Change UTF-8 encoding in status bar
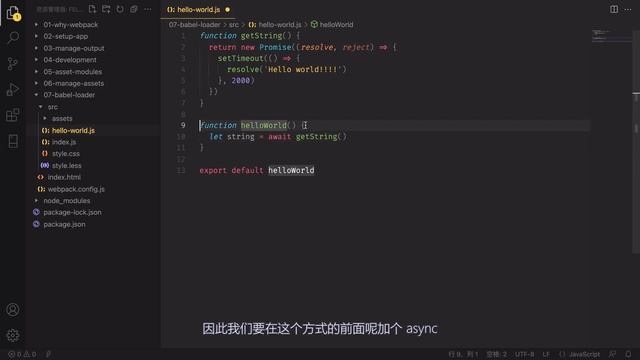This screenshot has width=640, height=360. (524, 354)
